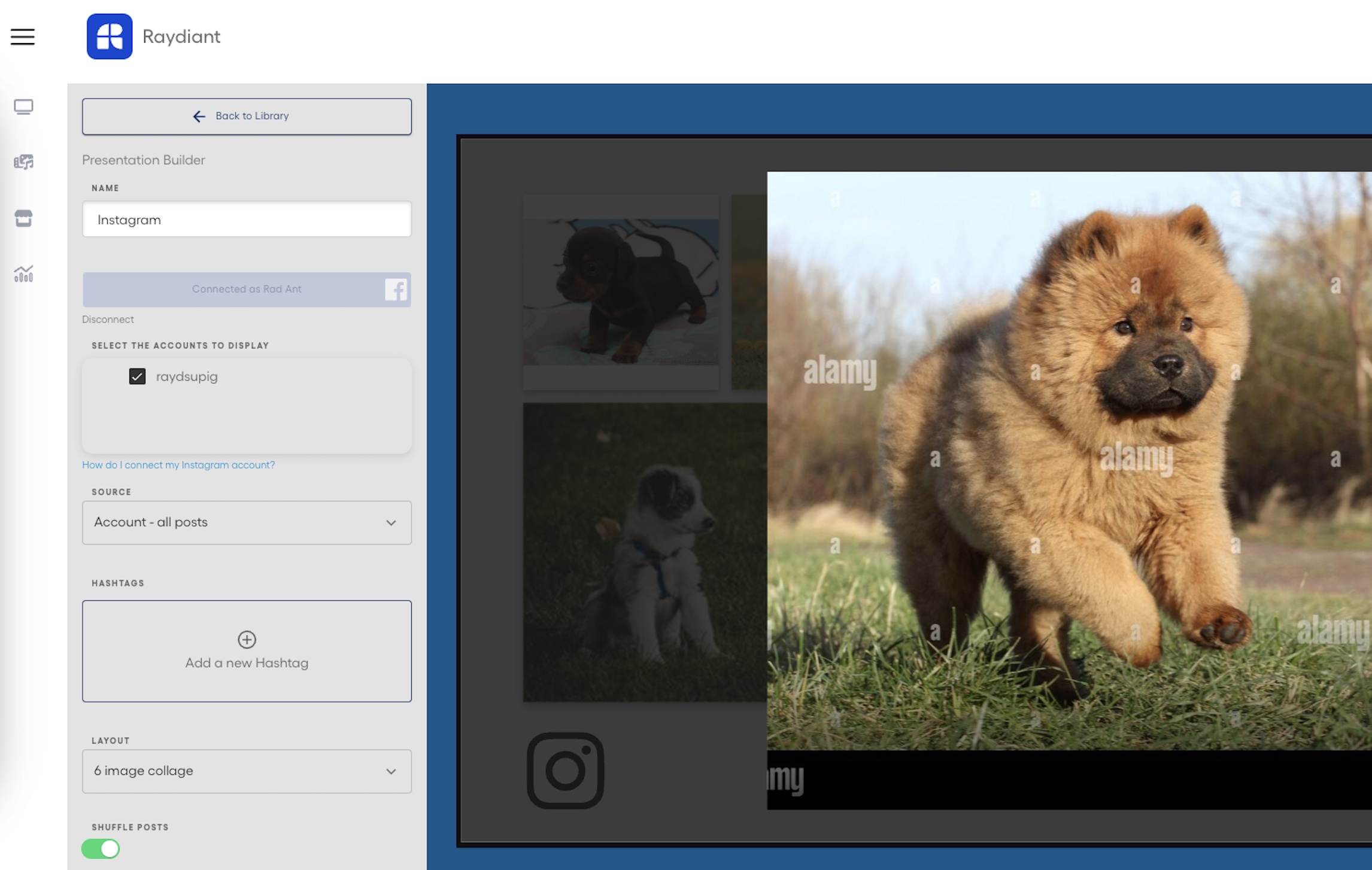Click the back arrow inside Back to Library
This screenshot has height=870, width=1372.
pyautogui.click(x=198, y=116)
